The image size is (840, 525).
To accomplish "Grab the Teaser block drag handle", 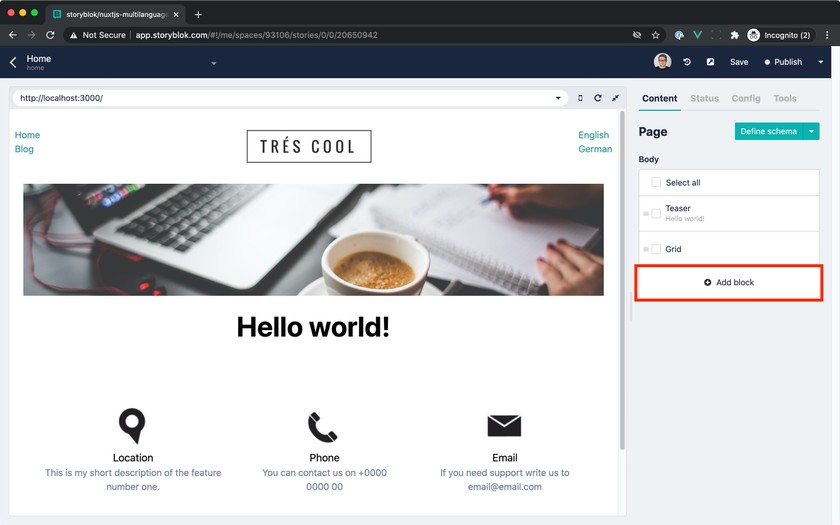I will click(646, 214).
